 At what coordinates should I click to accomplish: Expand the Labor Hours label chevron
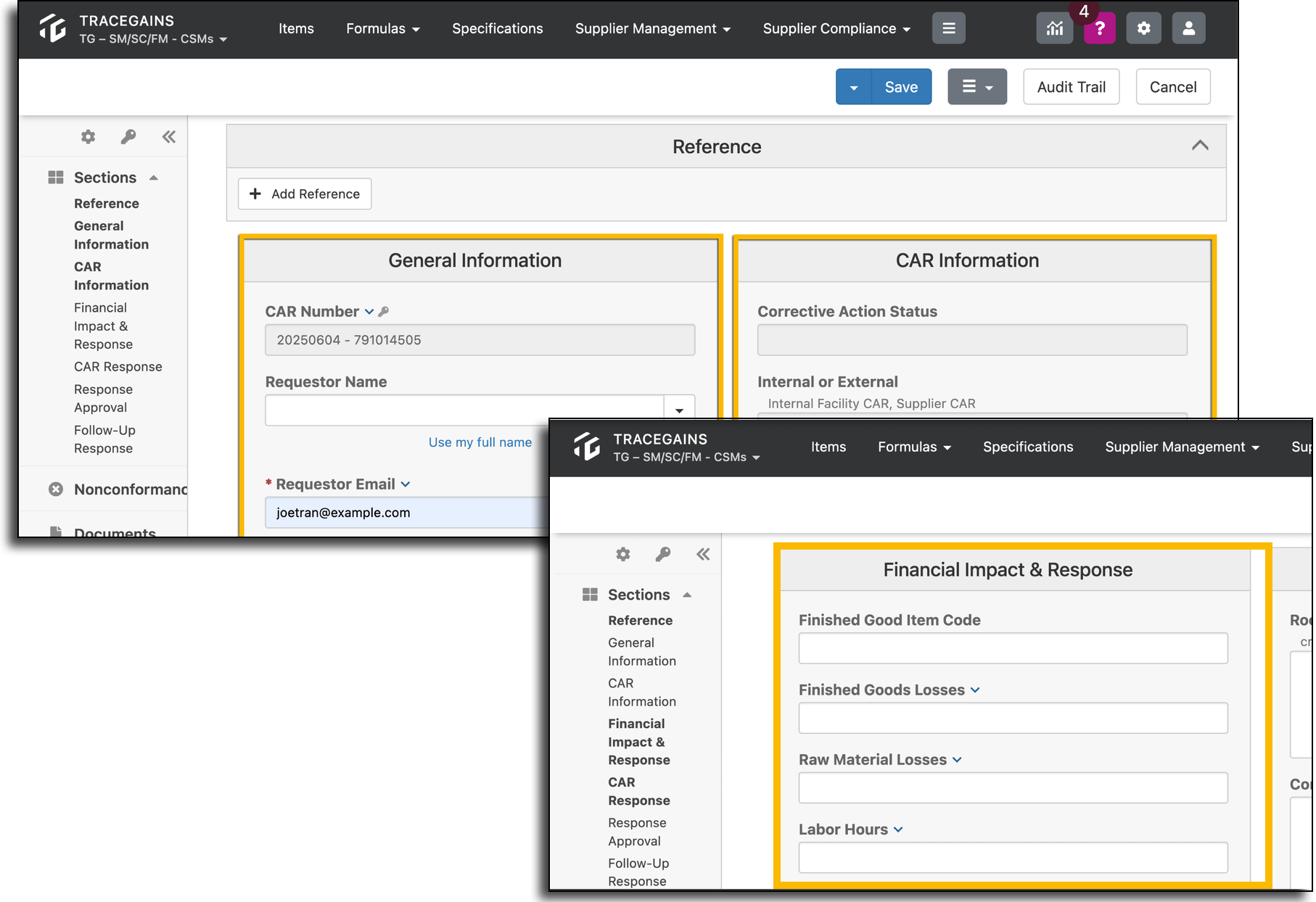click(898, 829)
